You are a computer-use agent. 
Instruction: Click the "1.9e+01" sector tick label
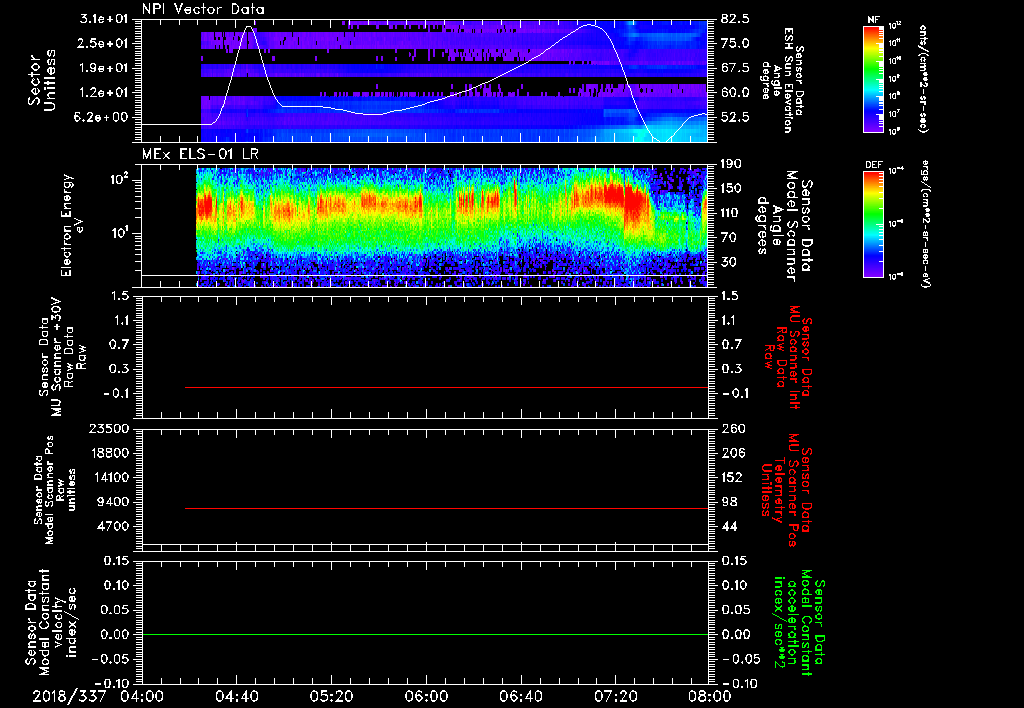pyautogui.click(x=104, y=68)
